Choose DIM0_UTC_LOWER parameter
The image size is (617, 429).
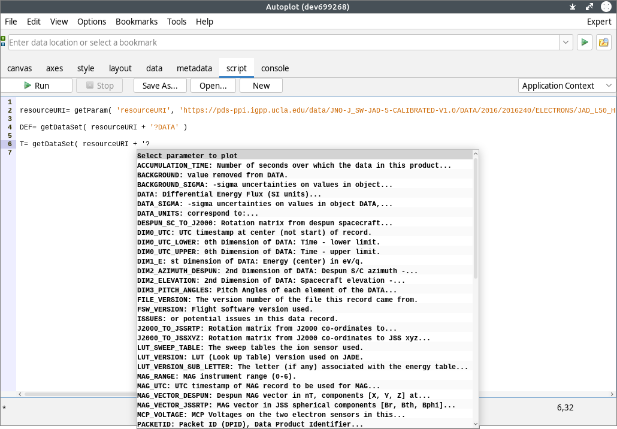pos(305,242)
